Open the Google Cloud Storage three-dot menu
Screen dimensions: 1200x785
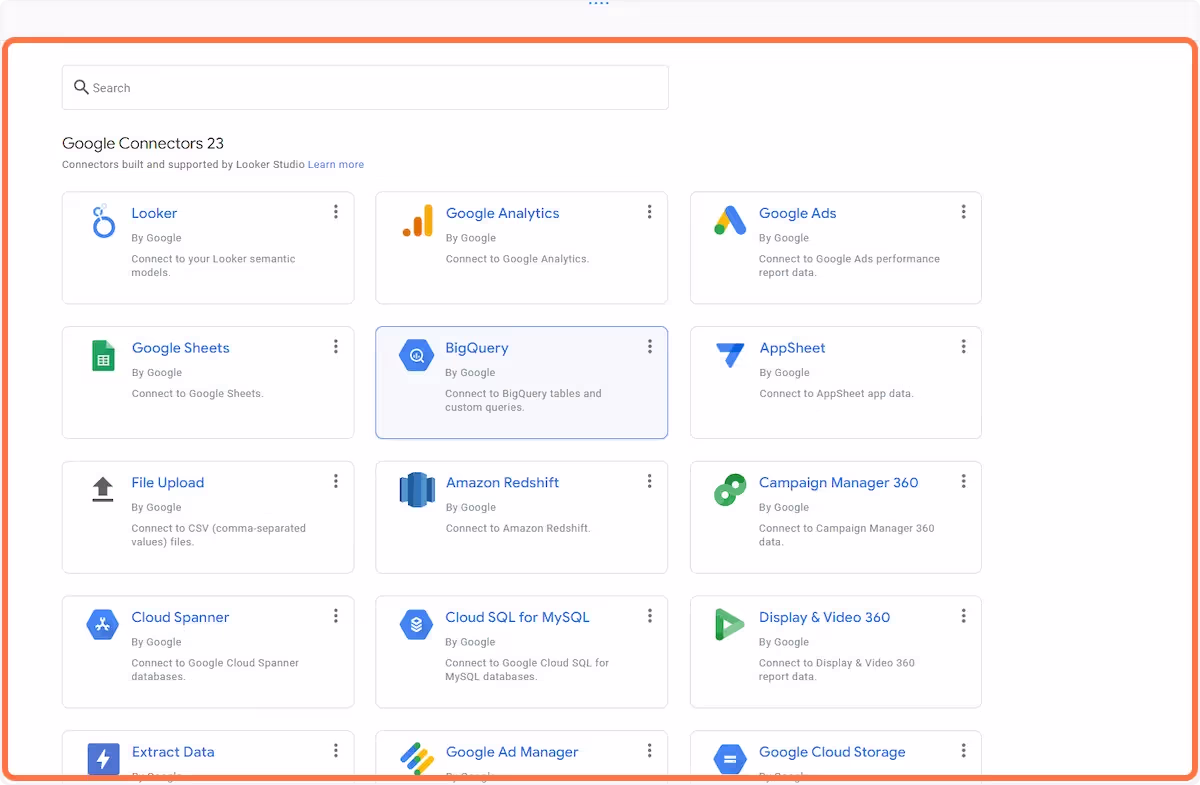point(963,751)
